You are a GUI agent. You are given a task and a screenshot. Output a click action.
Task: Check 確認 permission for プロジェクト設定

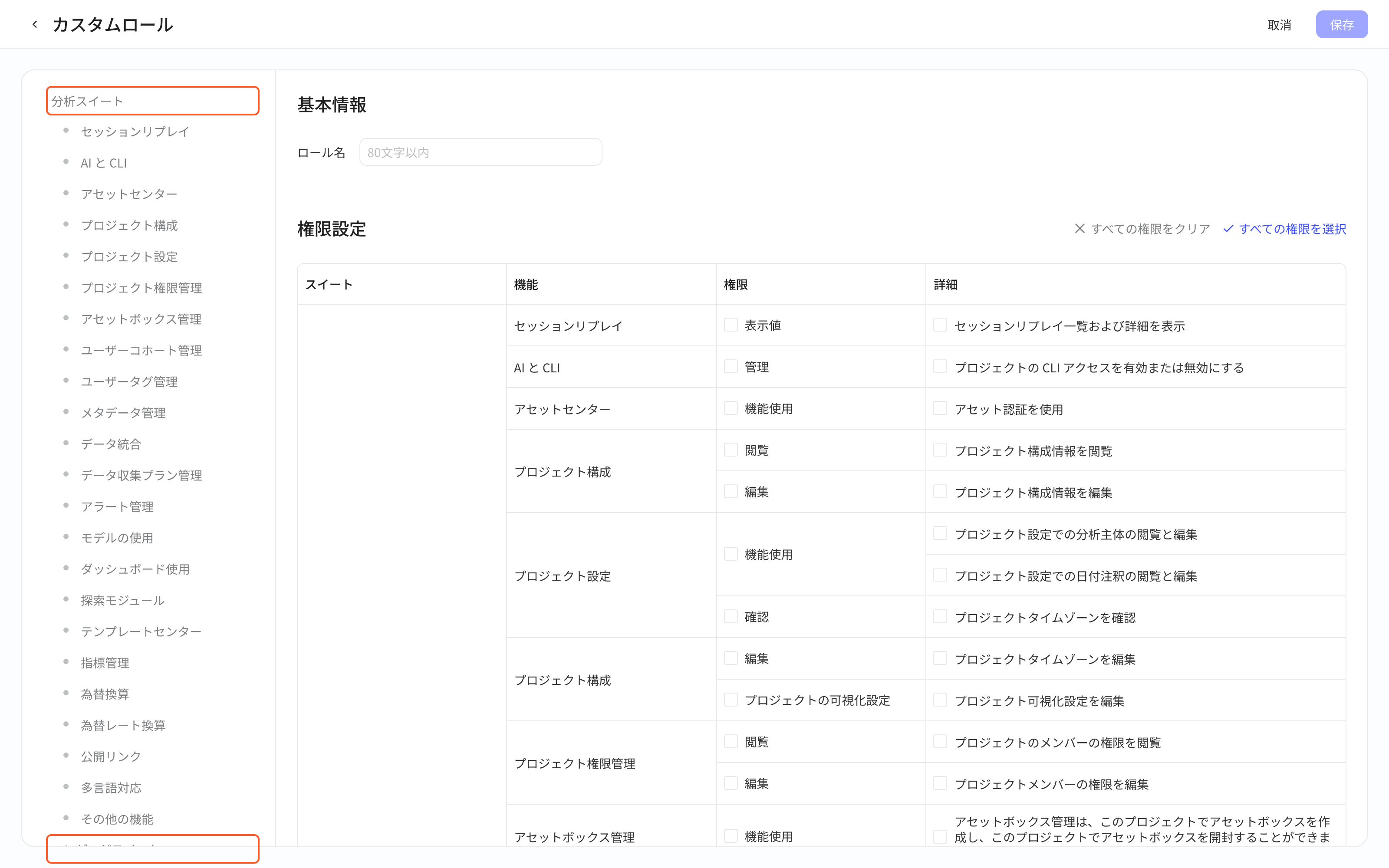pyautogui.click(x=731, y=617)
